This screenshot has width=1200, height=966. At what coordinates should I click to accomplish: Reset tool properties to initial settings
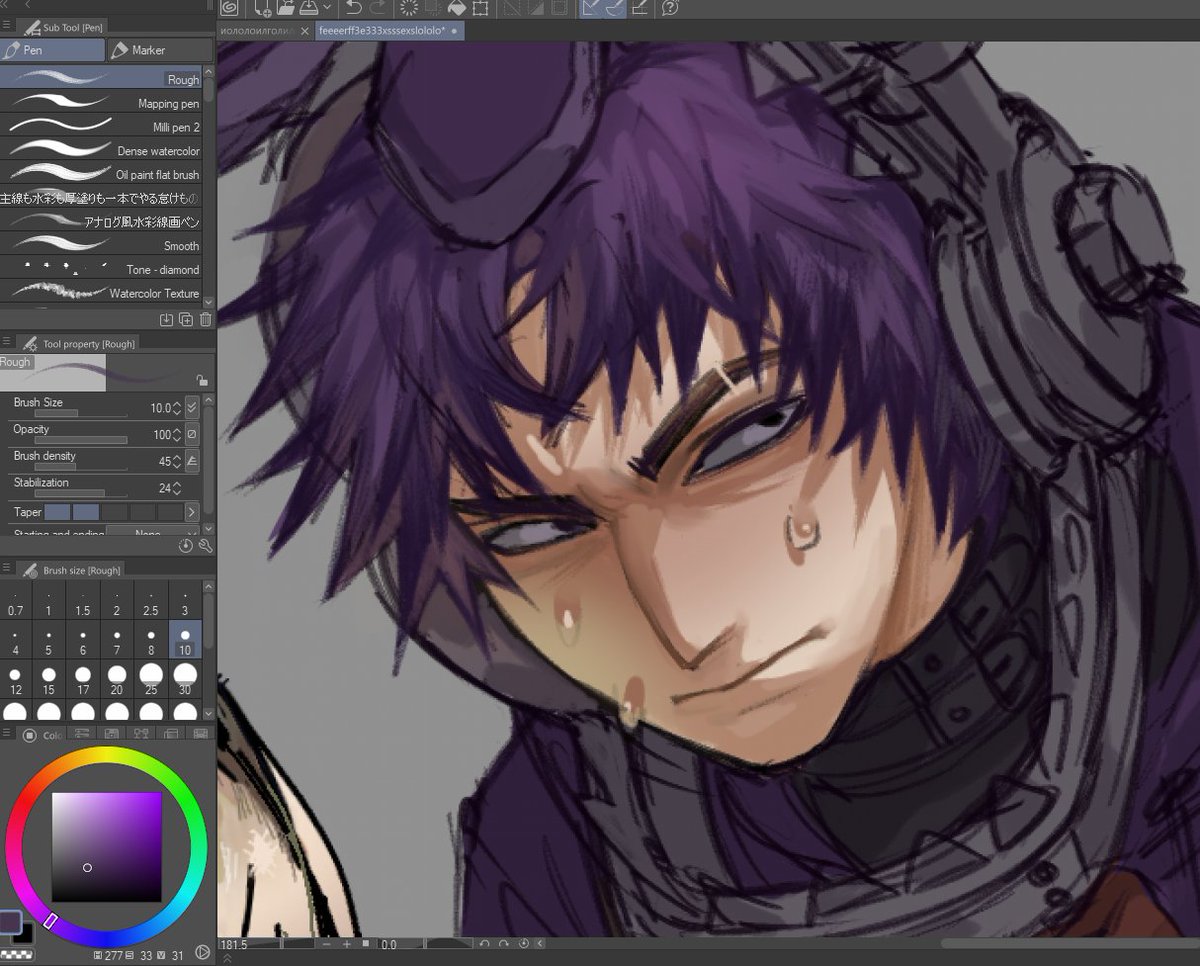(186, 546)
